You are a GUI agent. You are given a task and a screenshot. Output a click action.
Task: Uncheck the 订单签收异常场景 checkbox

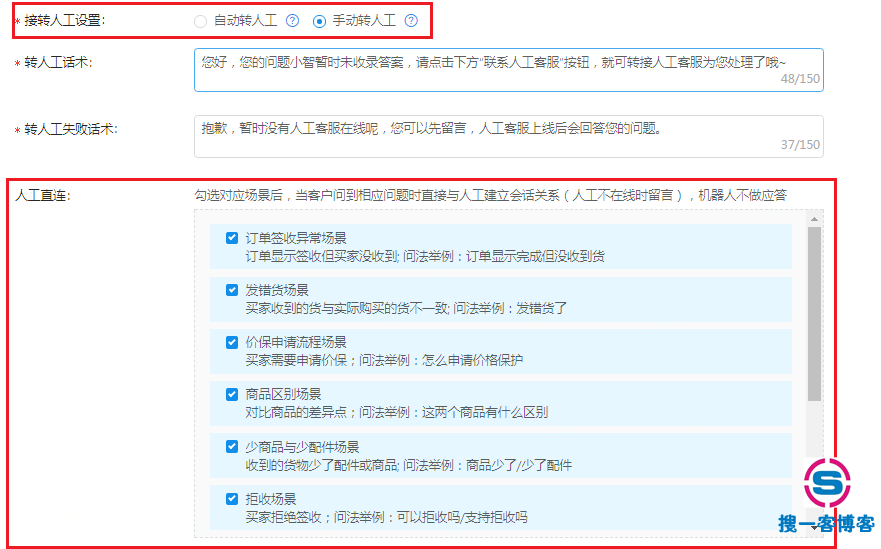coord(232,238)
